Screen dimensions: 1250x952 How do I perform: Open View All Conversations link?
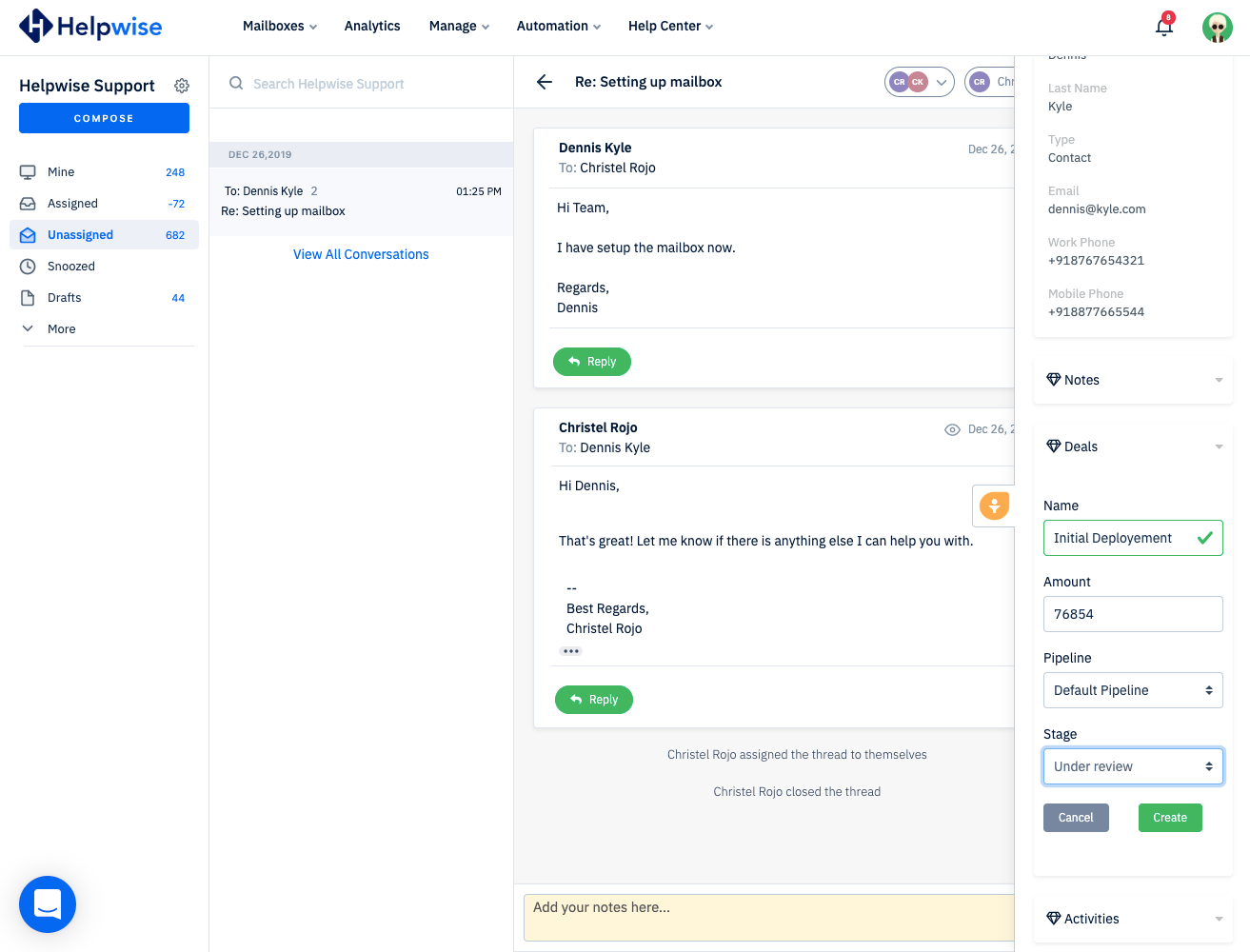click(360, 254)
